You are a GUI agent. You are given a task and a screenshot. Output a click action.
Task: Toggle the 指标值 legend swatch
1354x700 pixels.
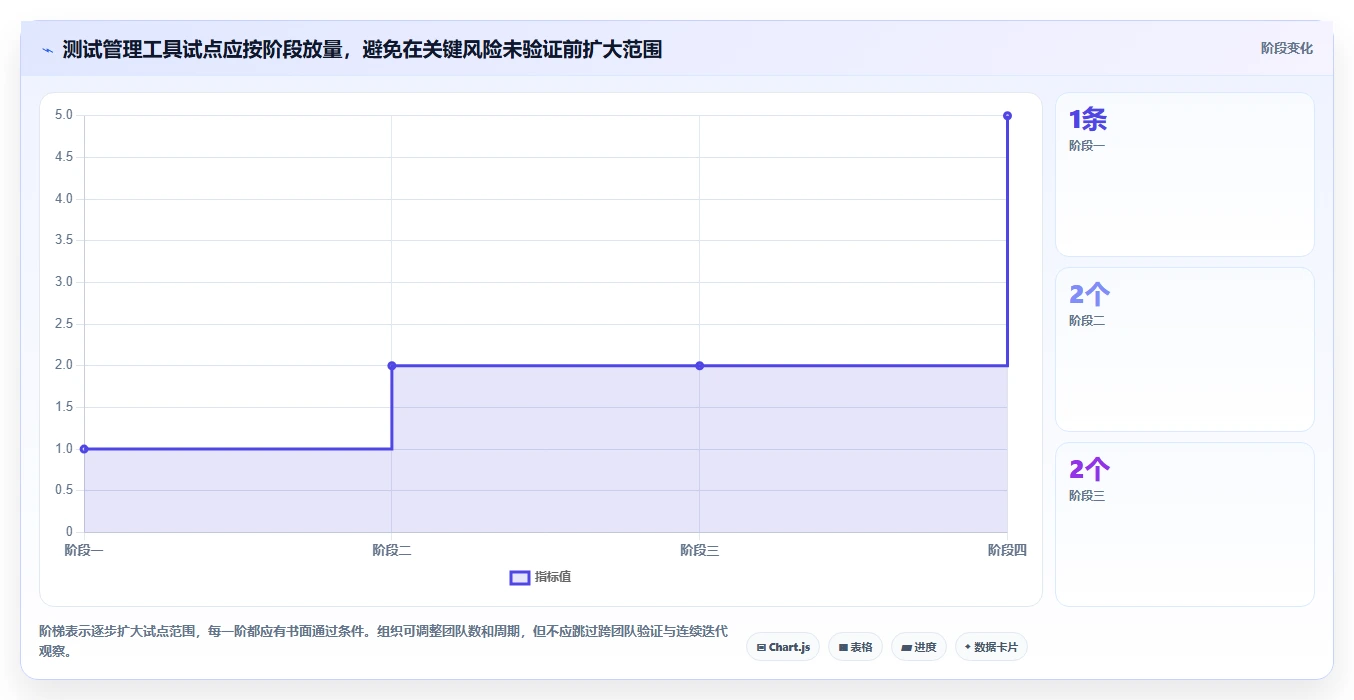tap(520, 577)
